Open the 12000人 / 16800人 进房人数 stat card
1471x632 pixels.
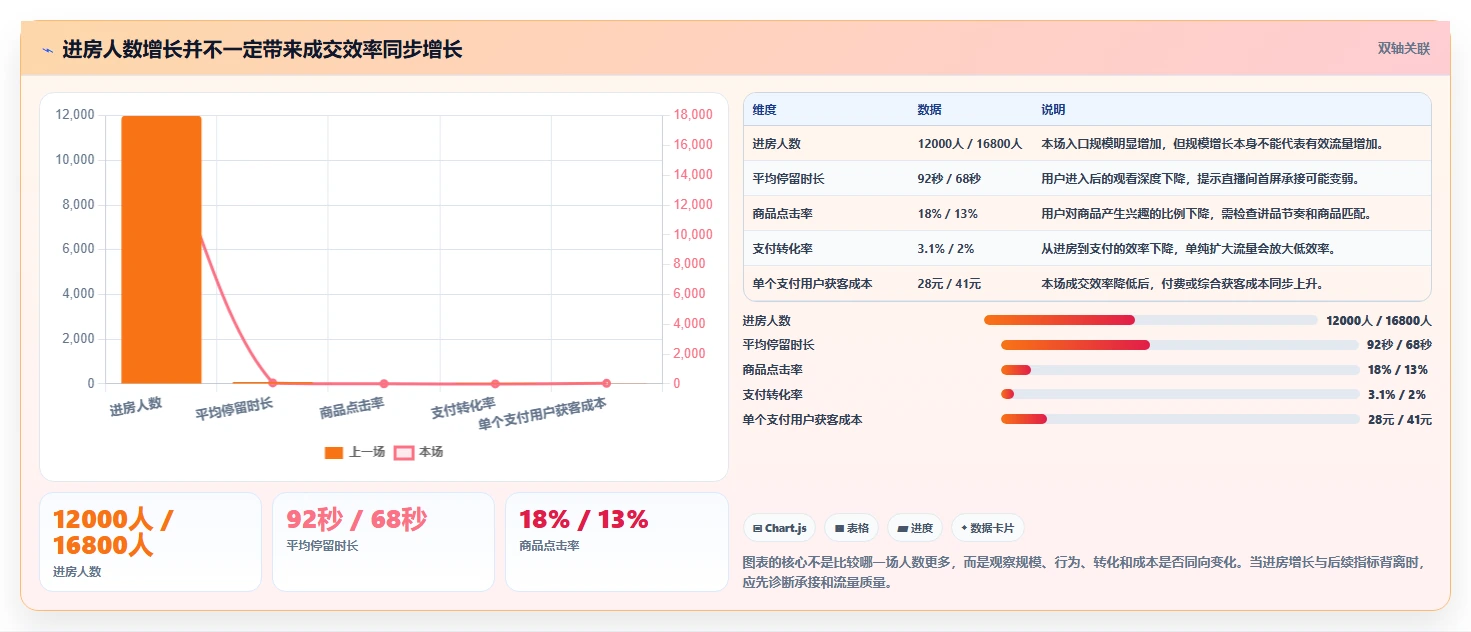(150, 542)
